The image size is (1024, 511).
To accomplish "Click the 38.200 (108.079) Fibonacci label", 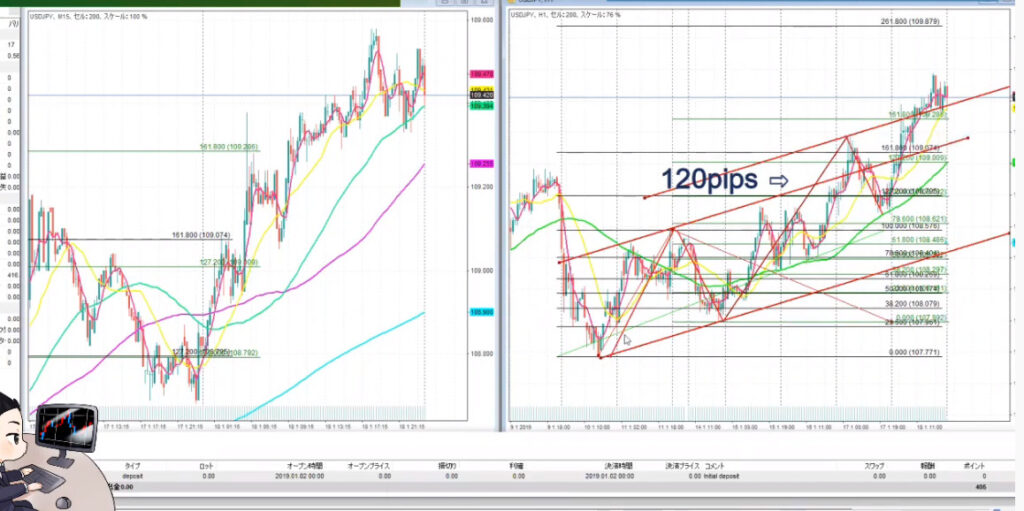I will click(x=913, y=304).
